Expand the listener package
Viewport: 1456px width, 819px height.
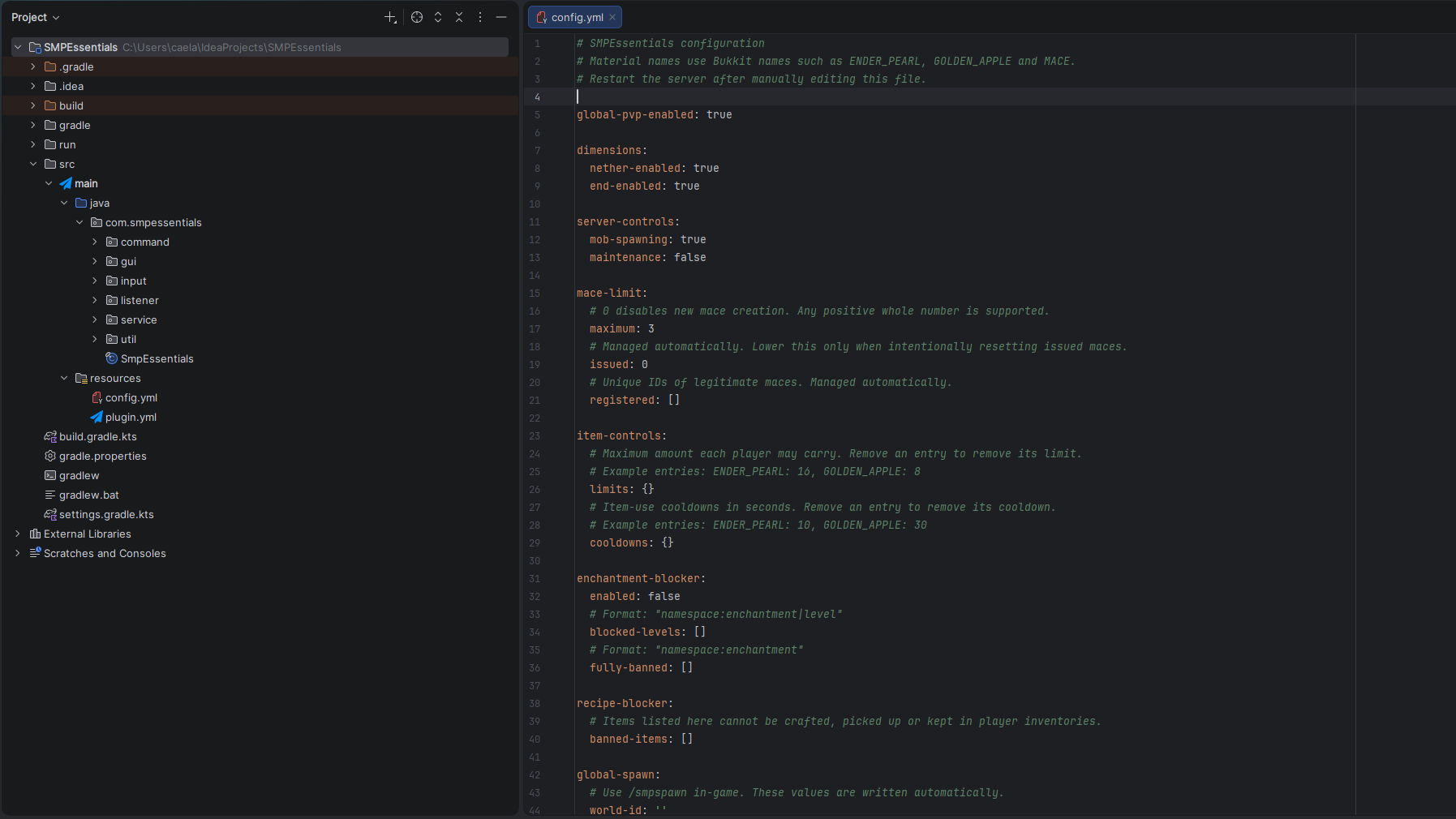95,300
